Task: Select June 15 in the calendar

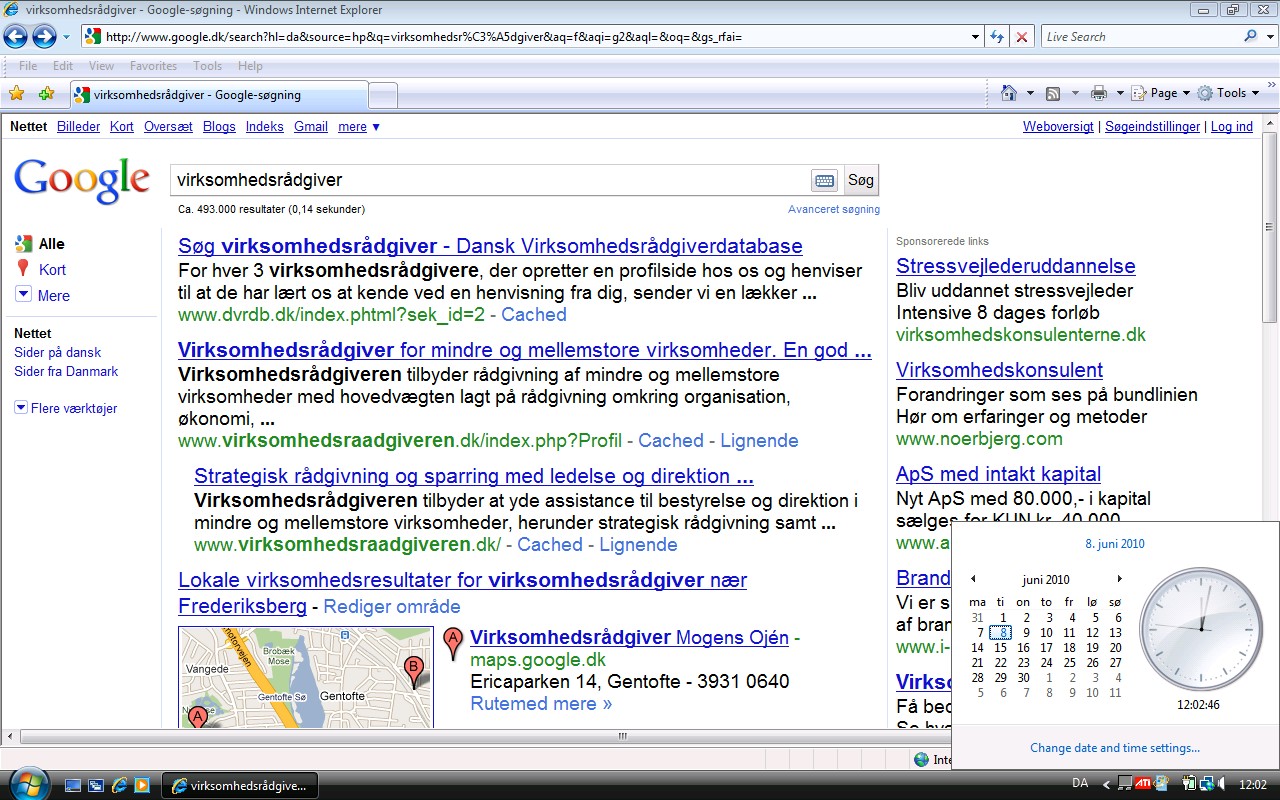Action: coord(1000,648)
